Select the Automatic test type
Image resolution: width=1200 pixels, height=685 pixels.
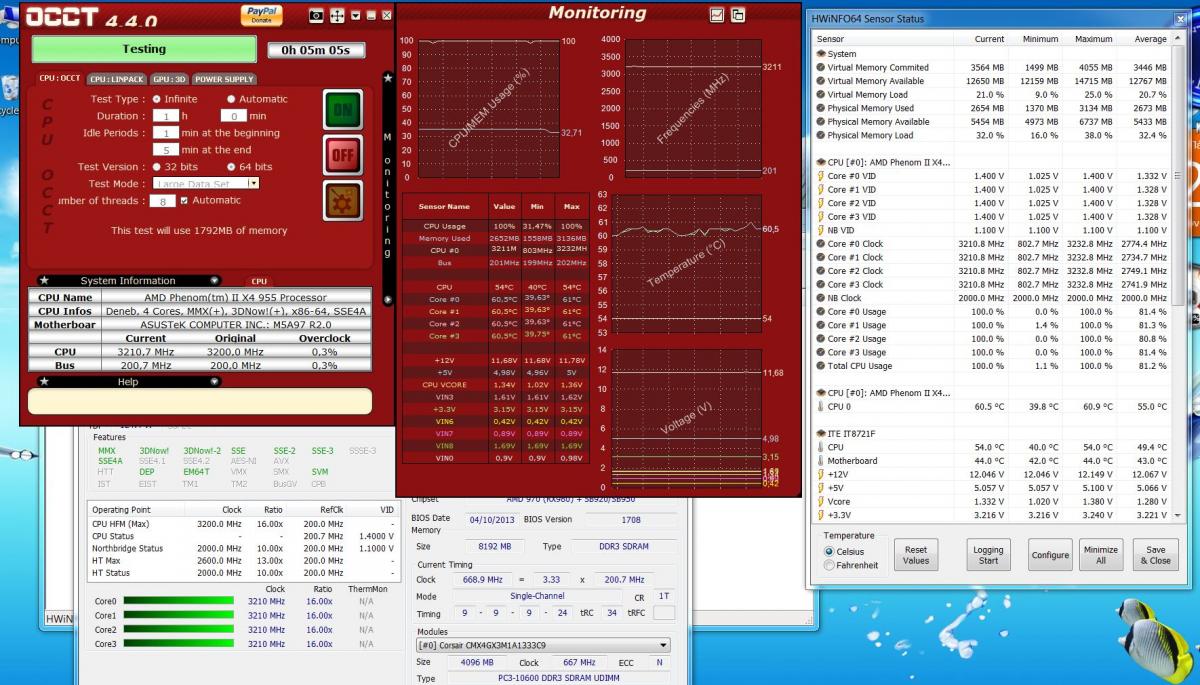point(231,99)
